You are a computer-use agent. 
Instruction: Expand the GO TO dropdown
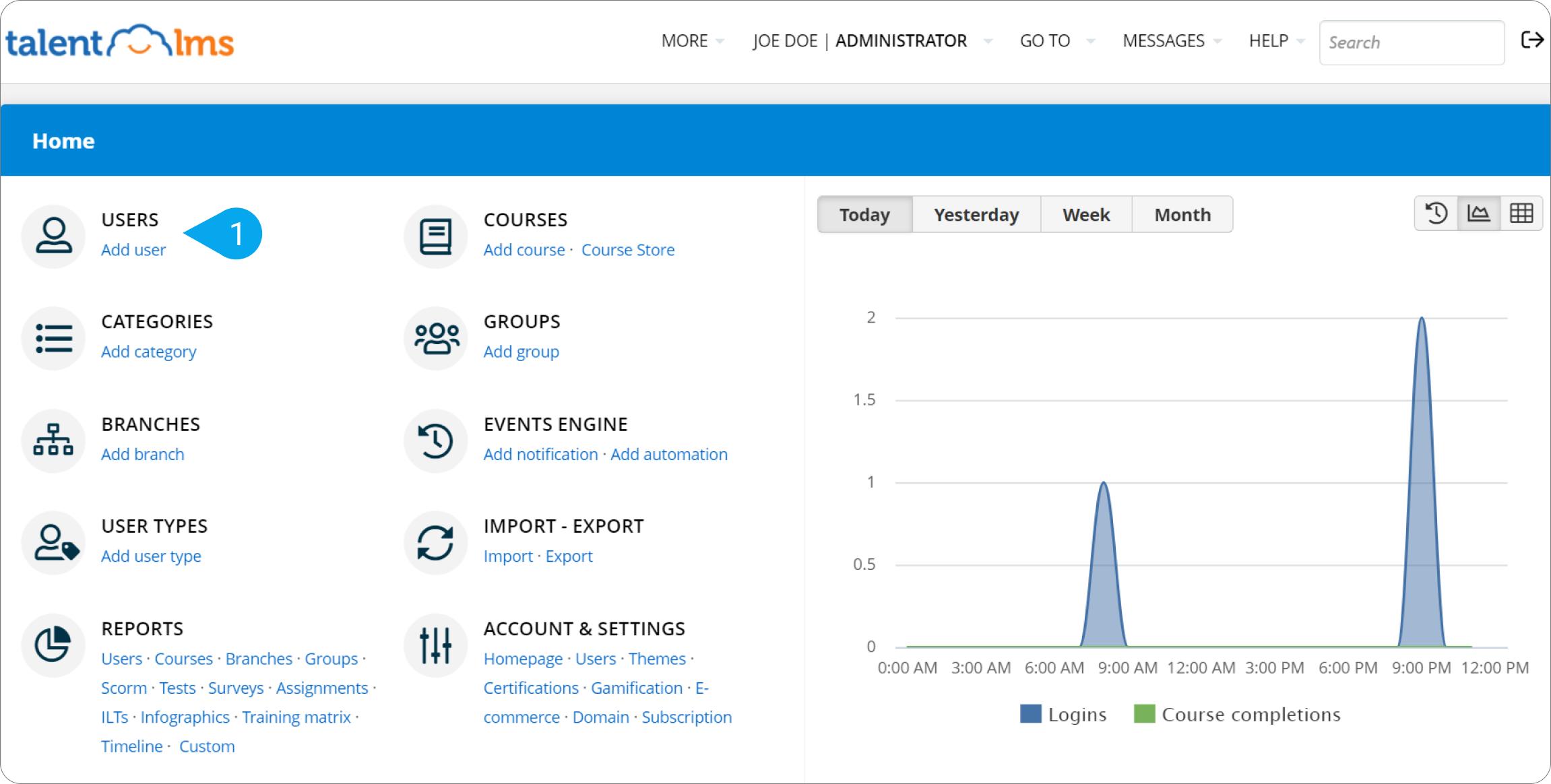click(x=1057, y=41)
